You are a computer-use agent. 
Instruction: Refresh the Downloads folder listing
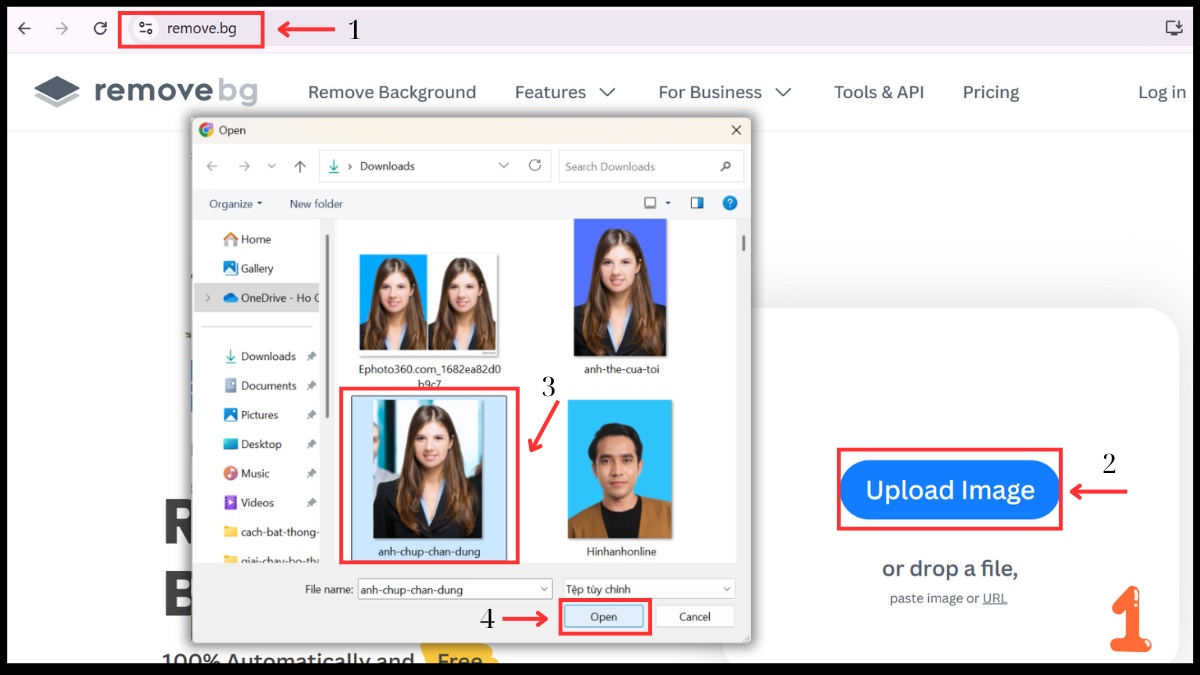pyautogui.click(x=535, y=166)
